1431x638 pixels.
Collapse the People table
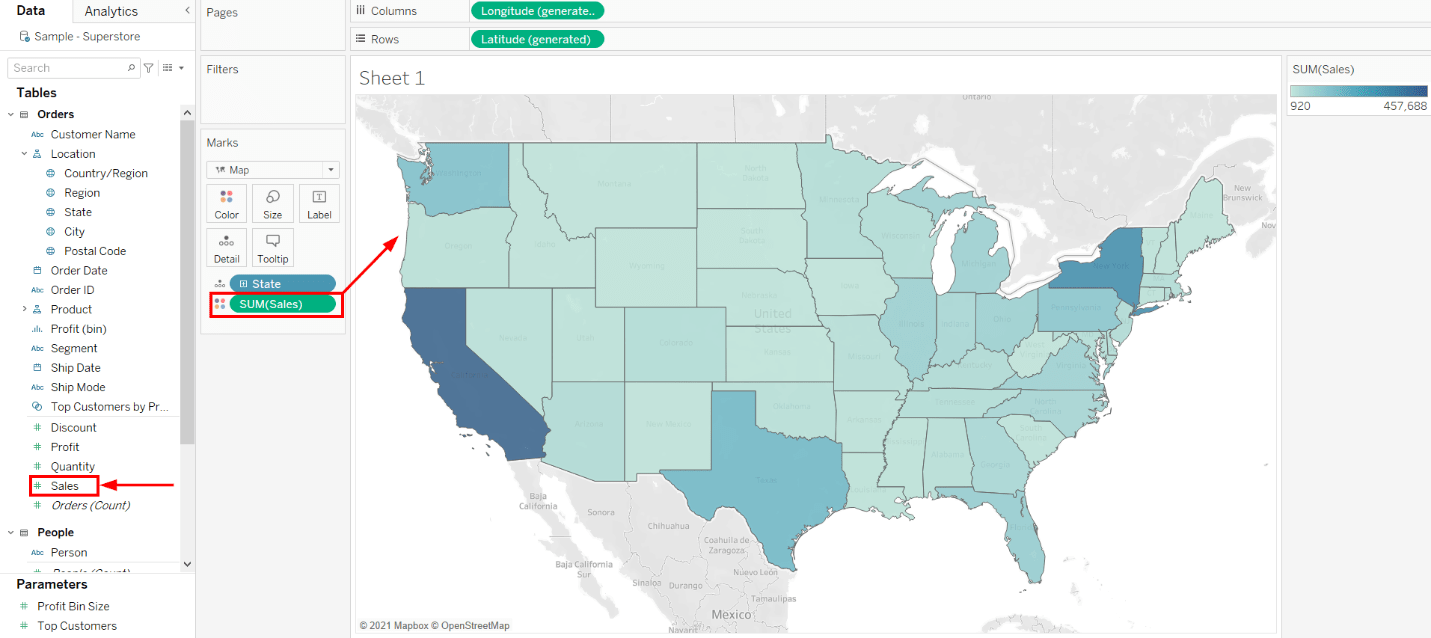(x=11, y=533)
